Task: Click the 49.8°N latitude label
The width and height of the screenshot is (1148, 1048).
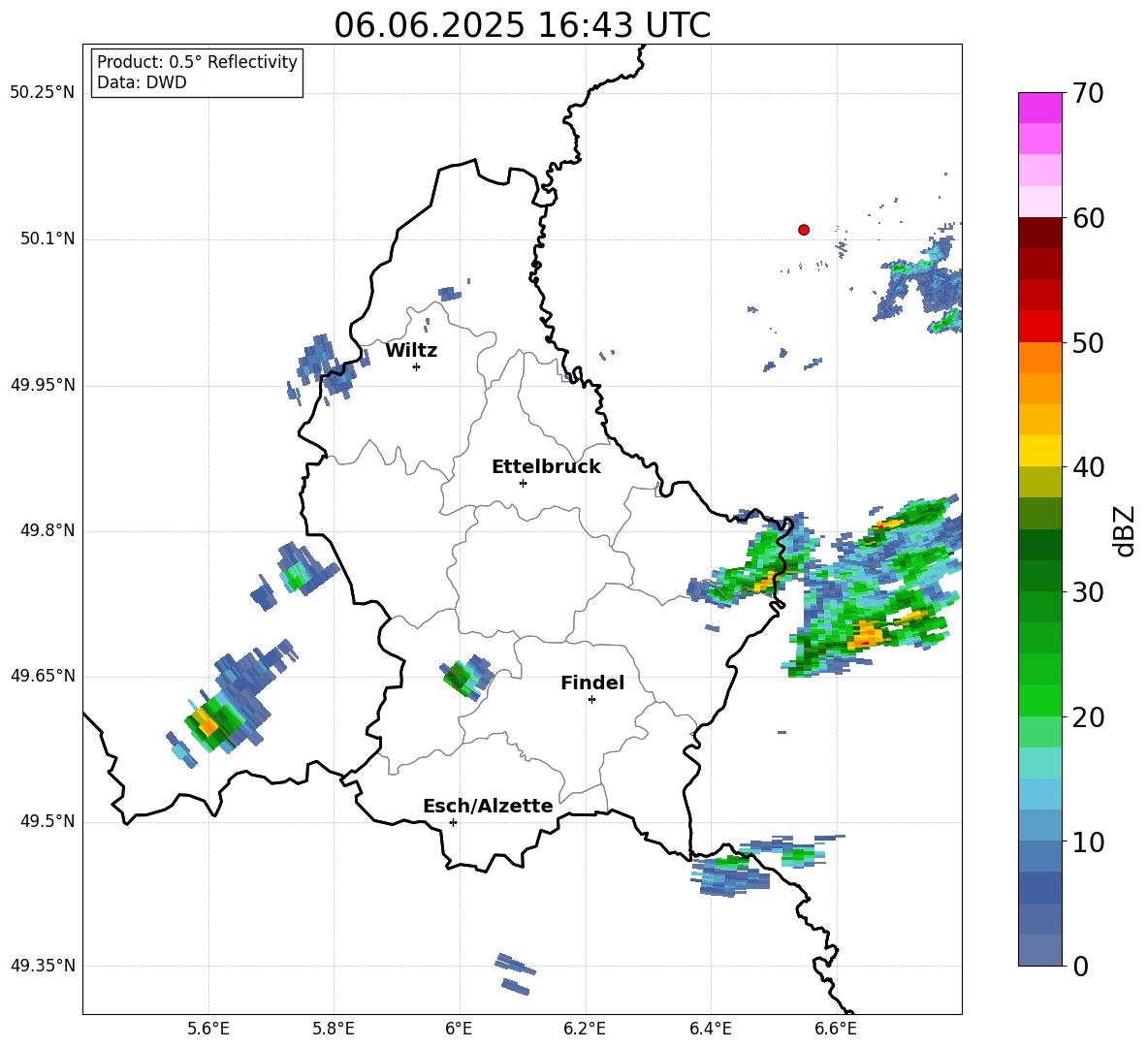Action: pos(48,530)
